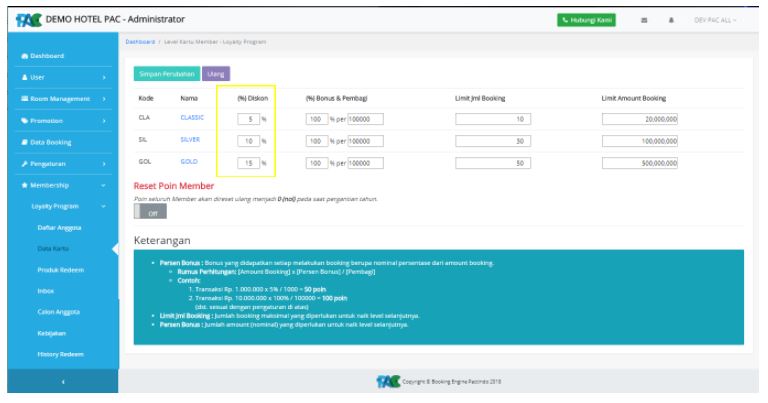Click the Diskon percent field for SILVER

248,141
